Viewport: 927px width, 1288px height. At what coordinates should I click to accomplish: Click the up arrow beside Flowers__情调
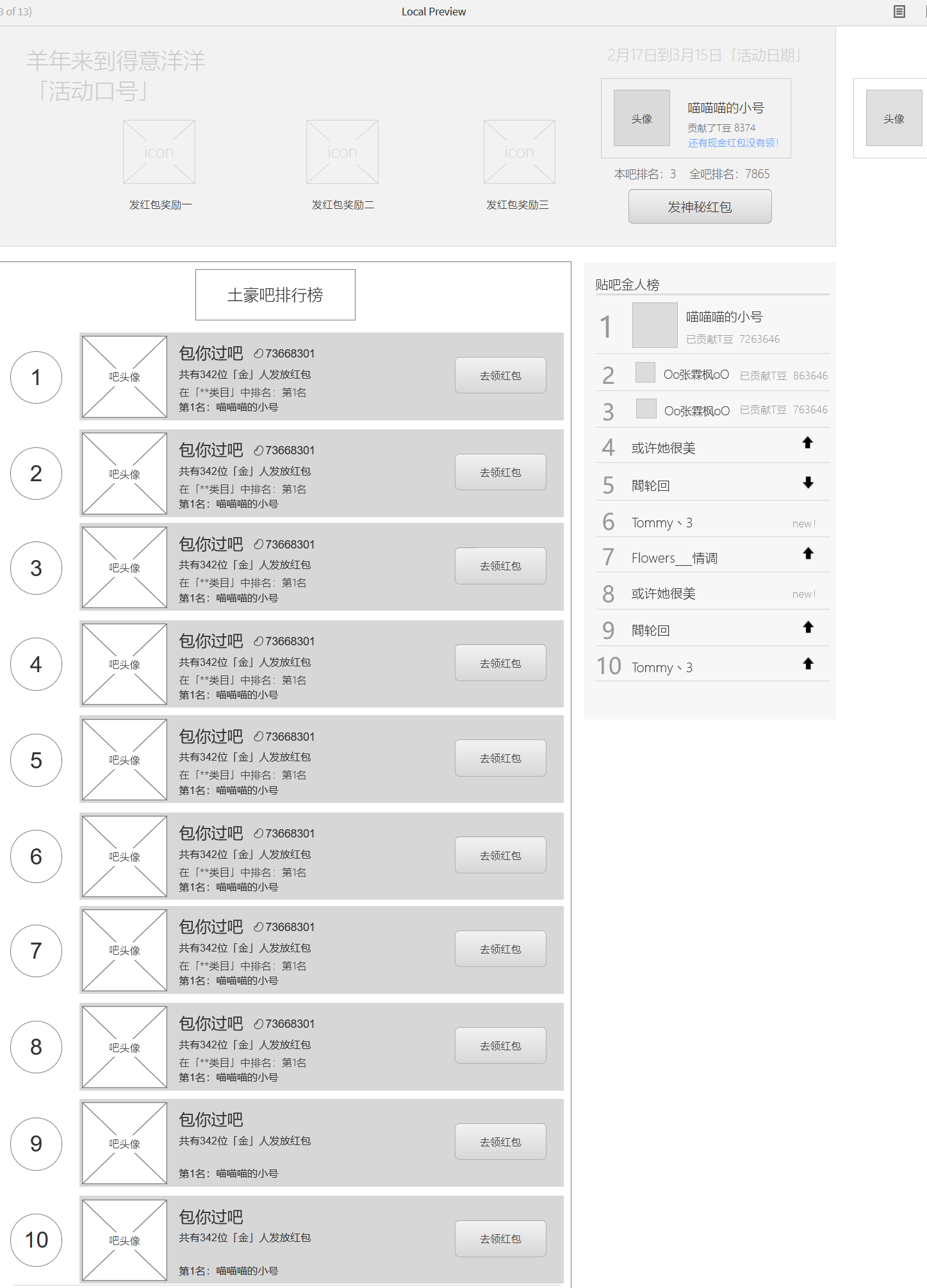tap(808, 553)
